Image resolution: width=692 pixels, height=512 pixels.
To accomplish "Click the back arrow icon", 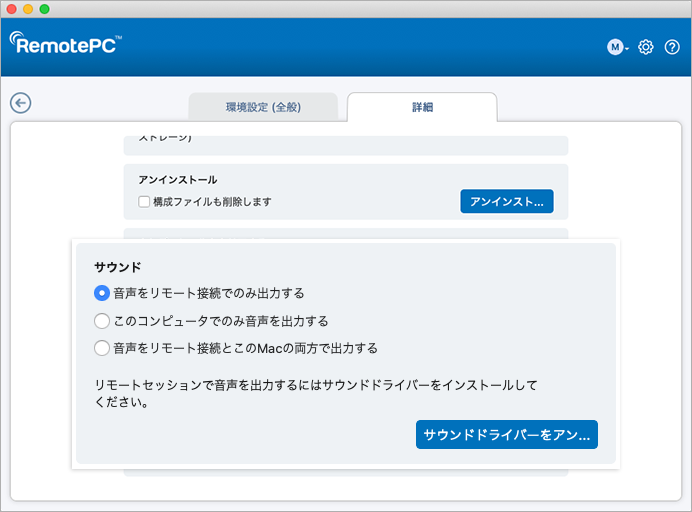I will click(20, 103).
